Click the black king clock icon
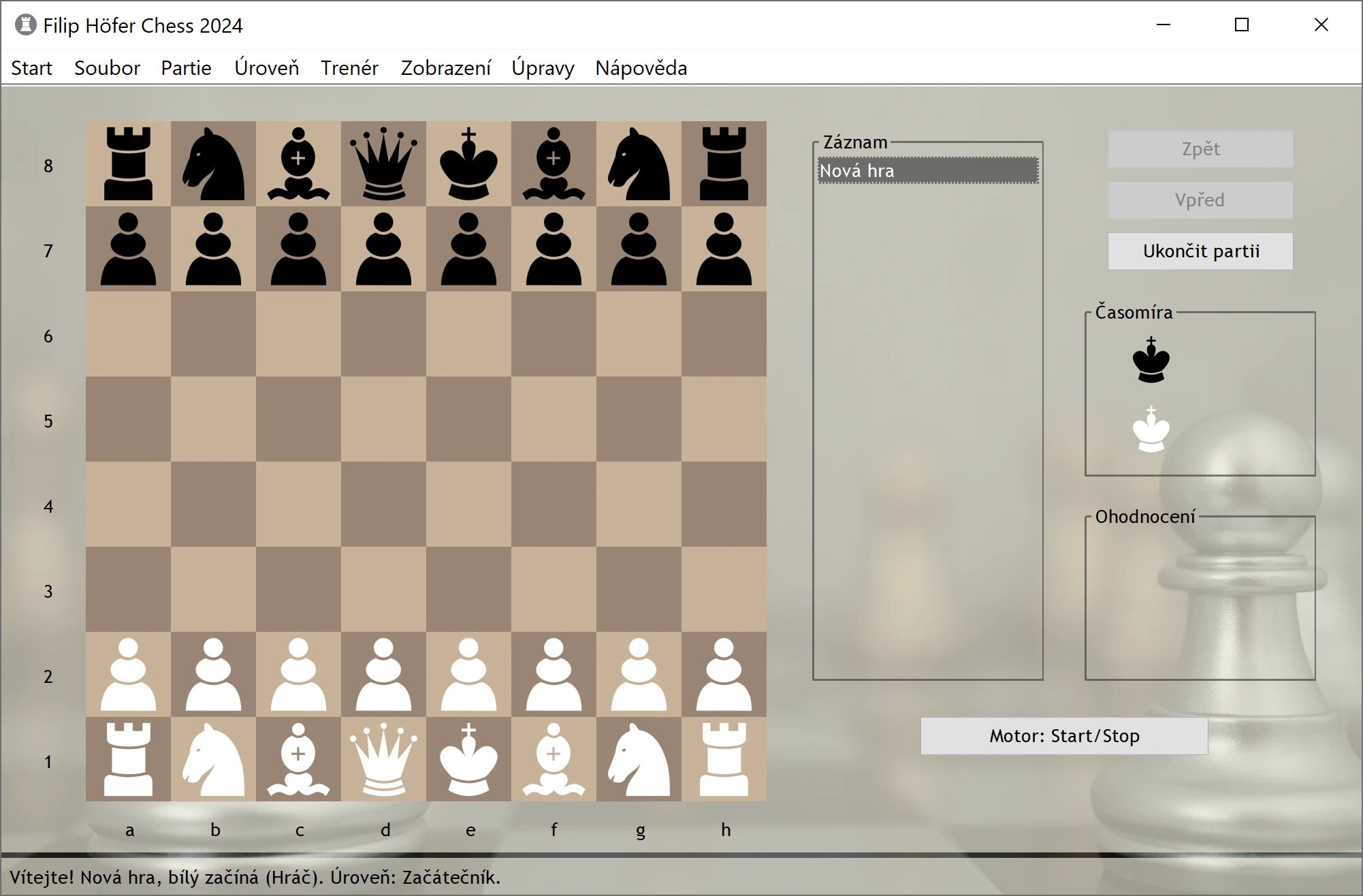This screenshot has width=1363, height=896. pos(1151,359)
